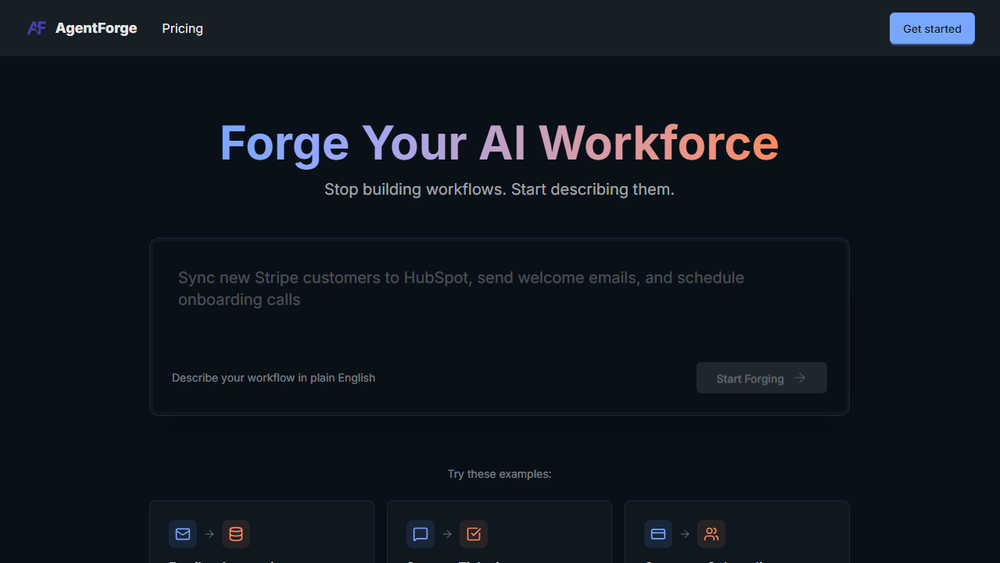Click the 'Forge Your AI Workforce' heading
The width and height of the screenshot is (1000, 563).
pyautogui.click(x=499, y=143)
